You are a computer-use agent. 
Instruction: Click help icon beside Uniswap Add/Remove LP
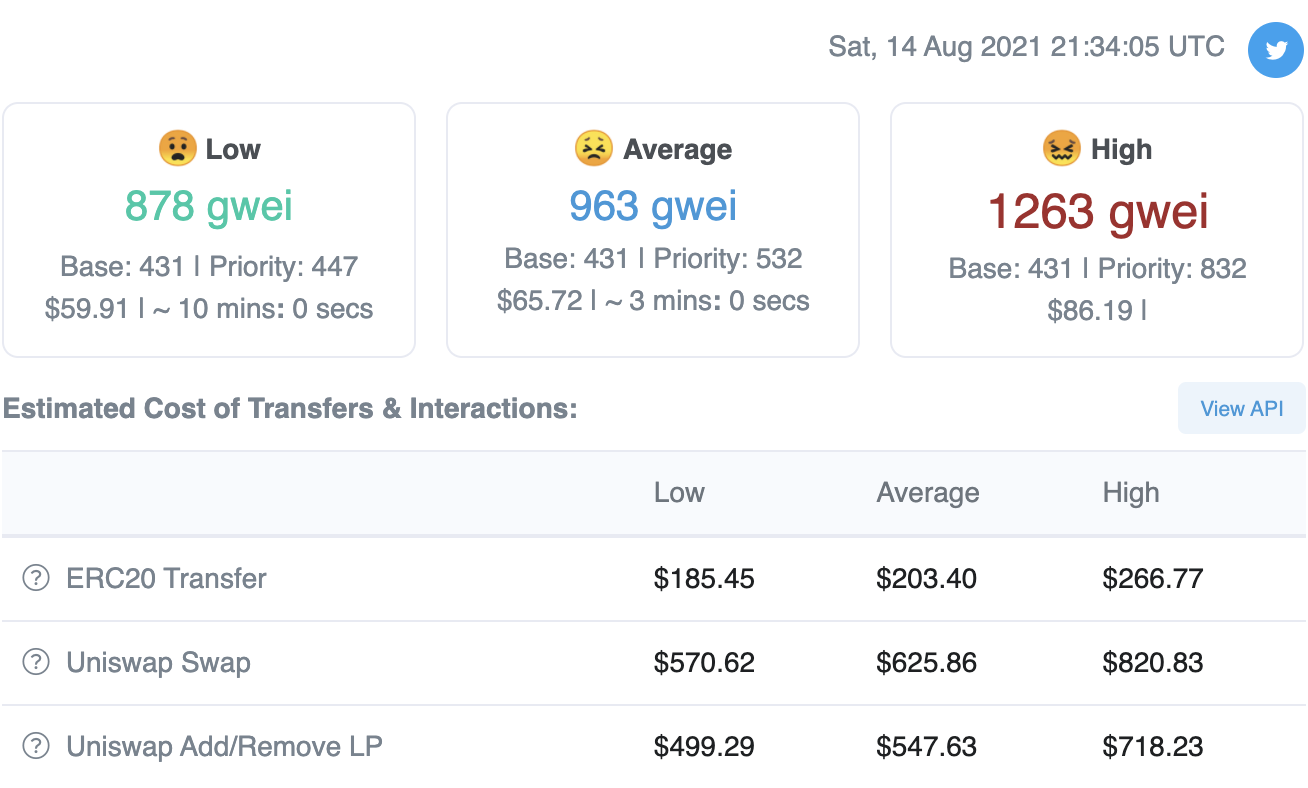tap(36, 746)
